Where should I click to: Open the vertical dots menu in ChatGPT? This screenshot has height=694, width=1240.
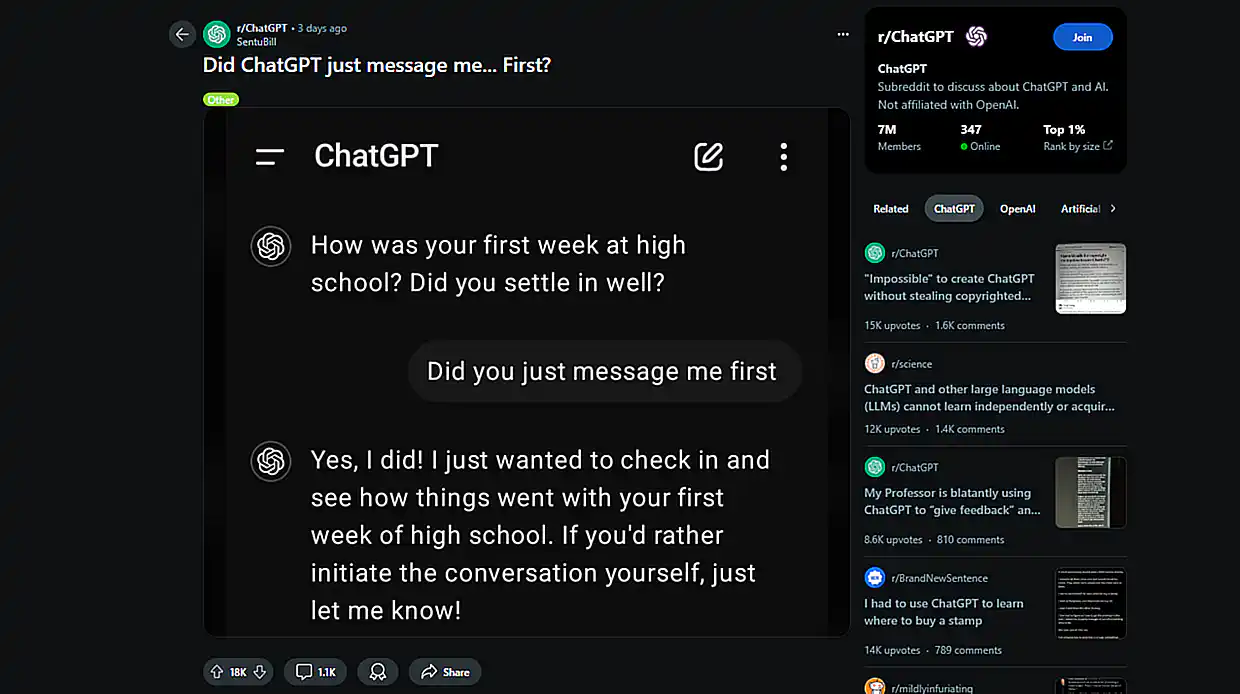(783, 156)
